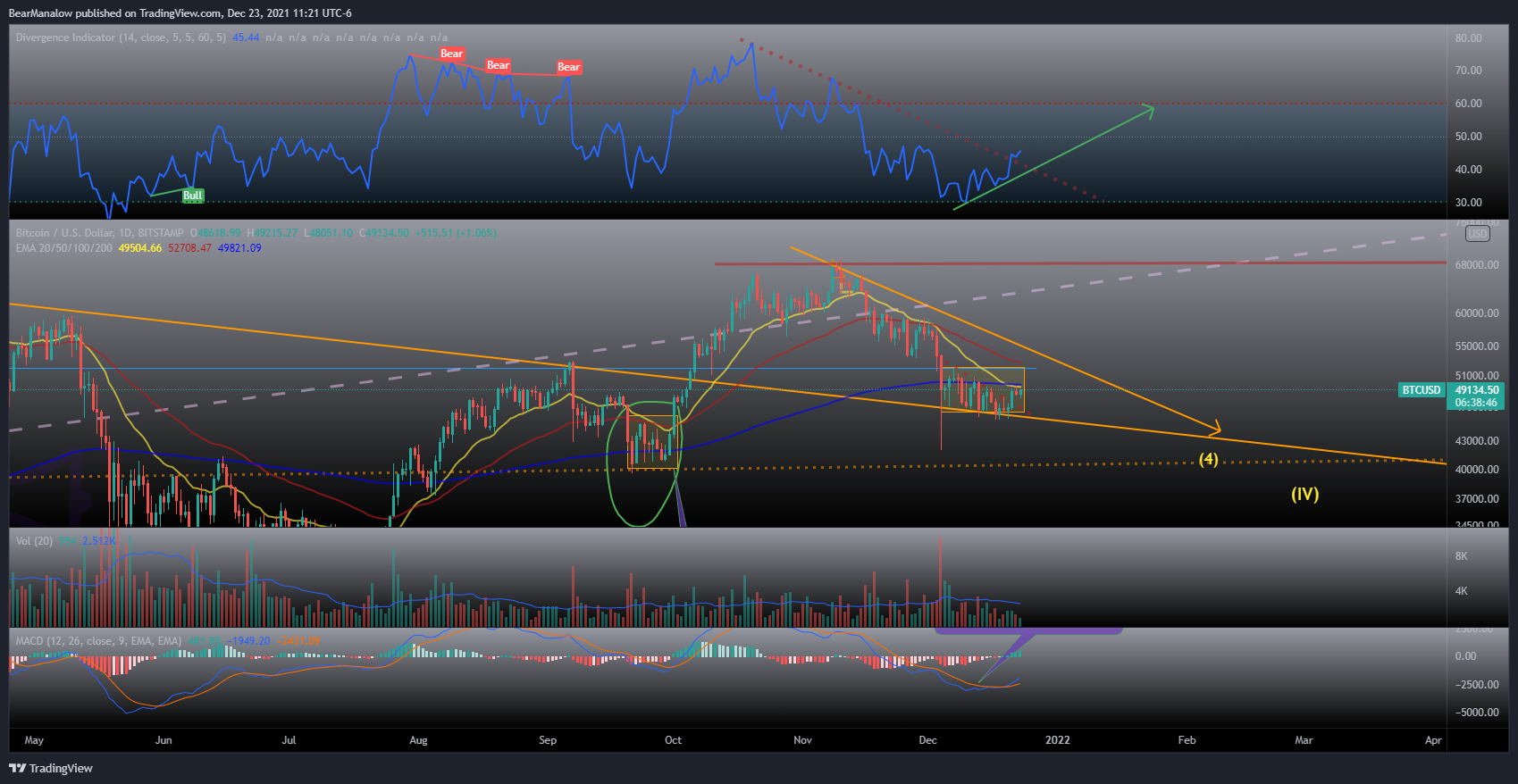The image size is (1518, 784).
Task: Click the 49134.50 current price label
Action: tap(1477, 390)
